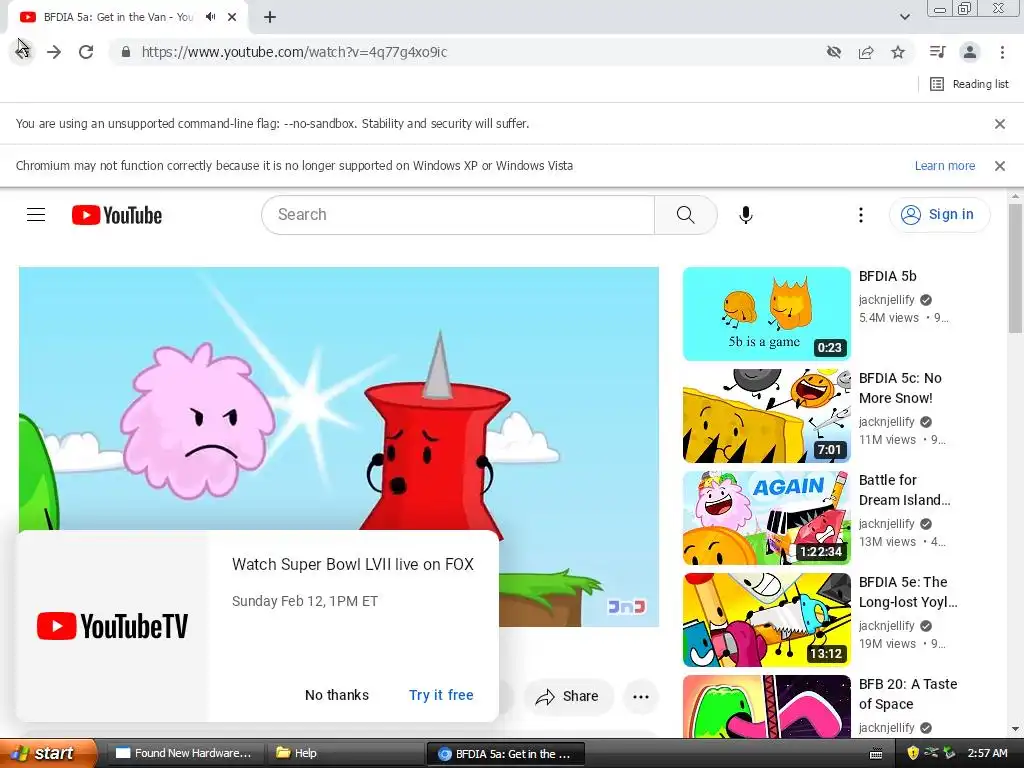Open Windows Start menu
Viewport: 1024px width, 768px height.
[x=48, y=753]
